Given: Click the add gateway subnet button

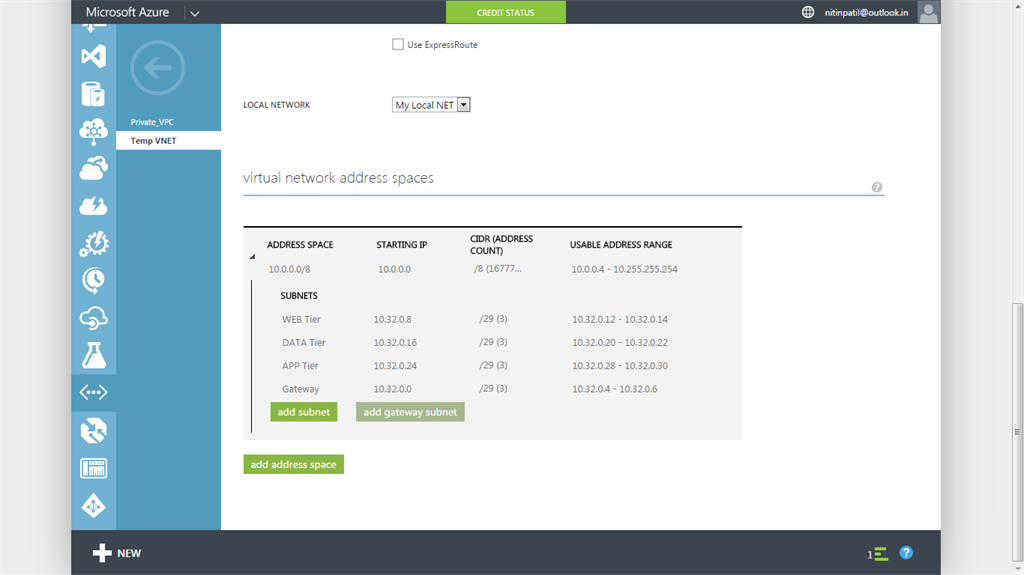Looking at the screenshot, I should (410, 412).
